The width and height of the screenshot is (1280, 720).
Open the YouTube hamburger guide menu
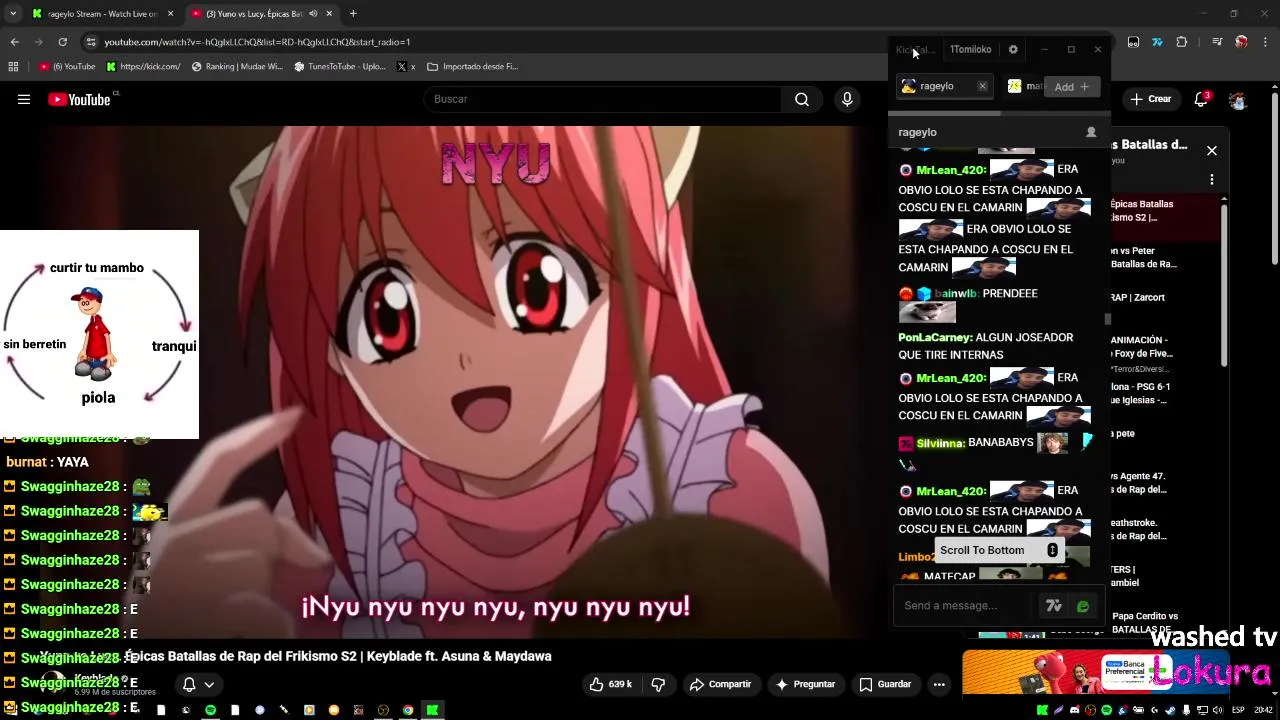[x=24, y=99]
